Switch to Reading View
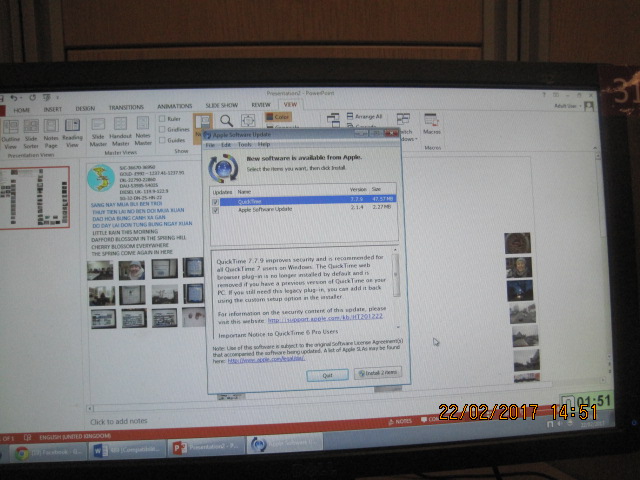 click(x=72, y=133)
